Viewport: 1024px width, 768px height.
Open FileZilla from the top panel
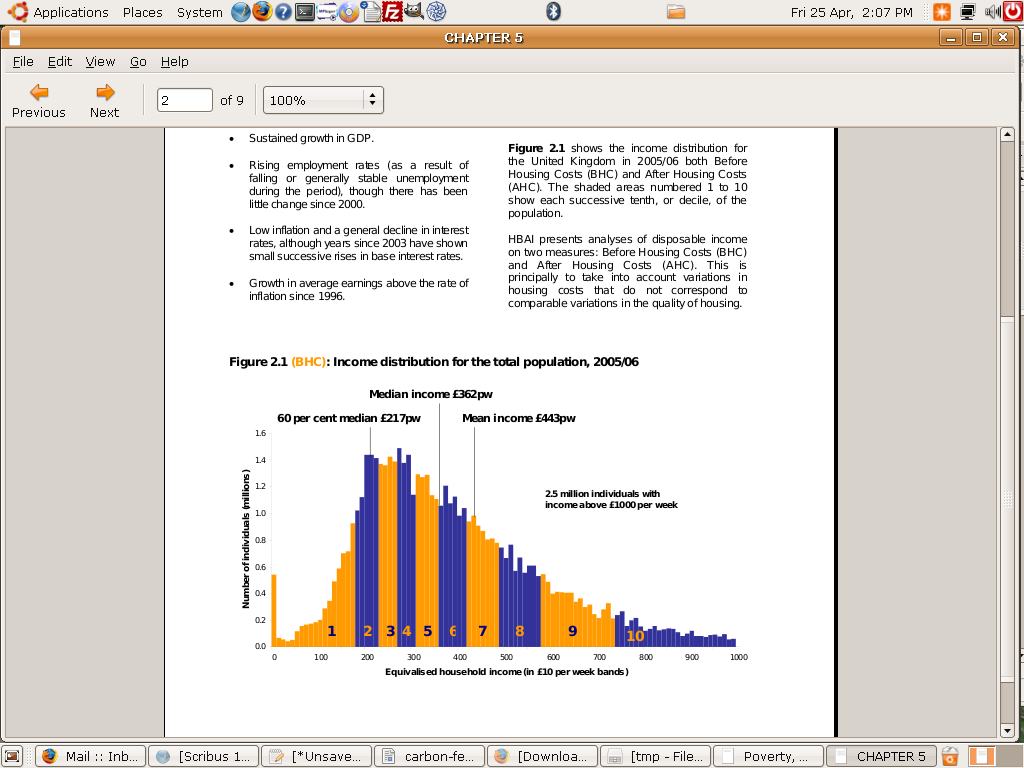tap(393, 12)
